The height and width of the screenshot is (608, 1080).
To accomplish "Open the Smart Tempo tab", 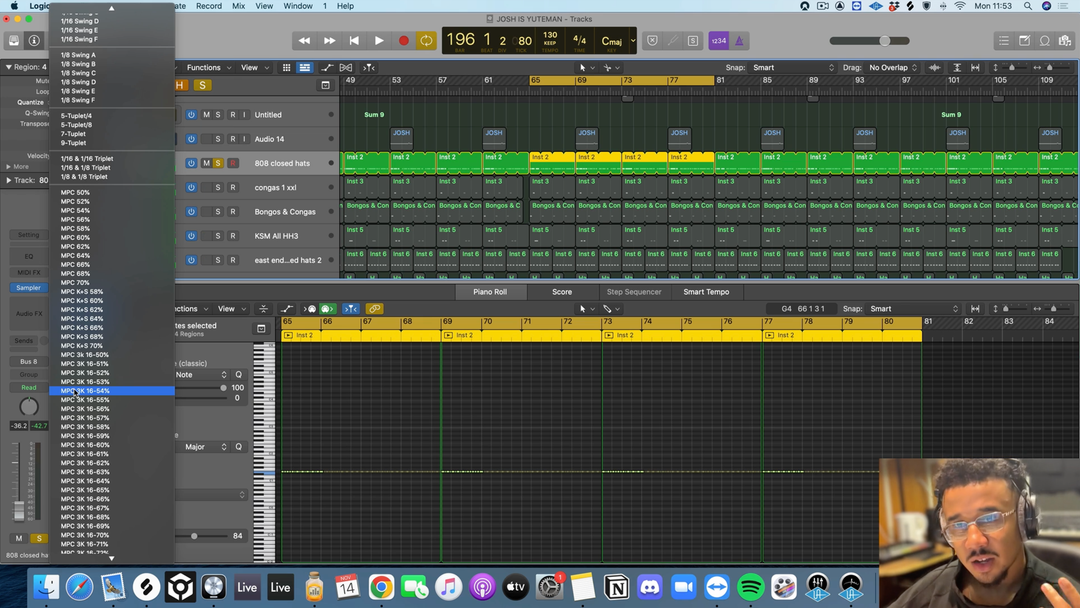I will [706, 292].
